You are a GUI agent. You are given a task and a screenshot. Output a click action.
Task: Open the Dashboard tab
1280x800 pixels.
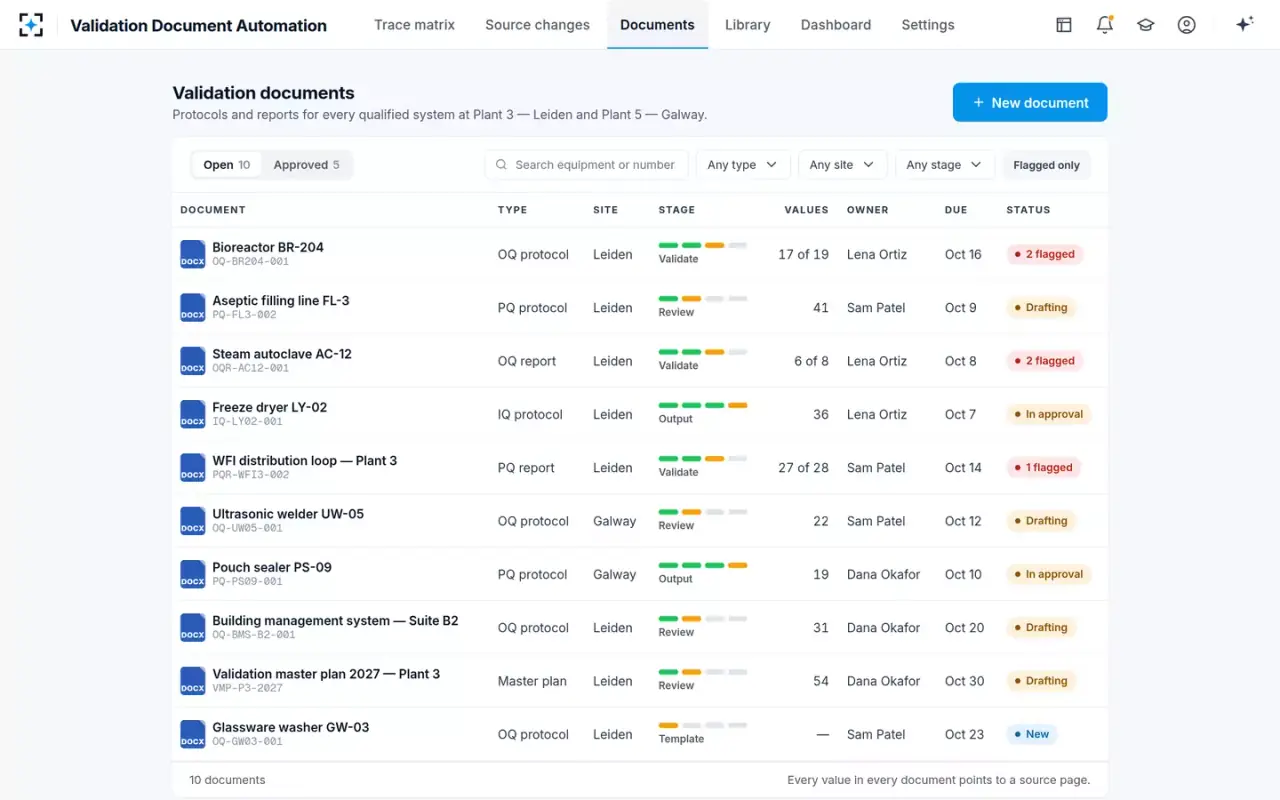(836, 25)
